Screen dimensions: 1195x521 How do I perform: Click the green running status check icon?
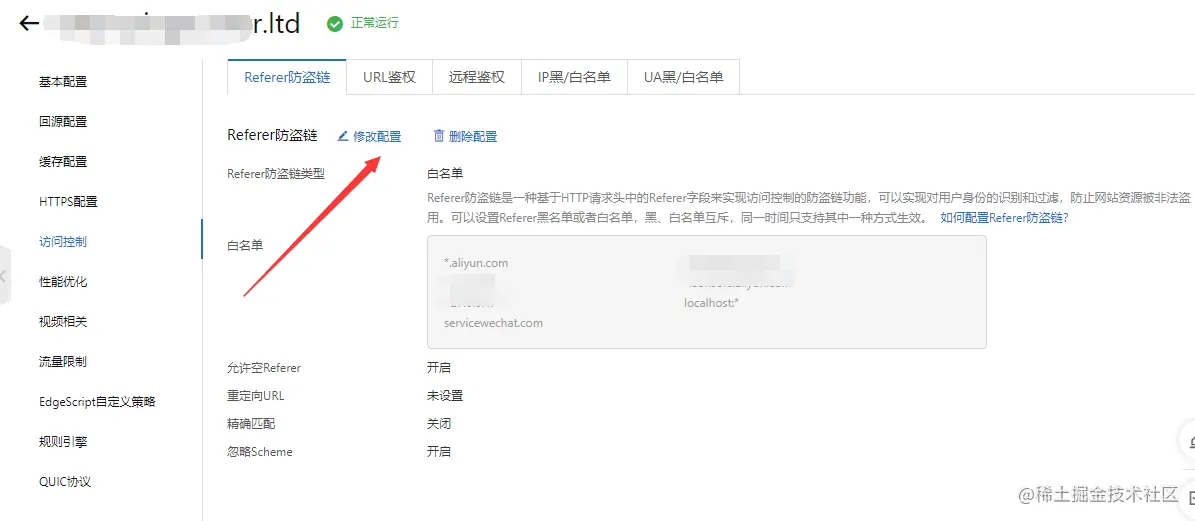(334, 24)
